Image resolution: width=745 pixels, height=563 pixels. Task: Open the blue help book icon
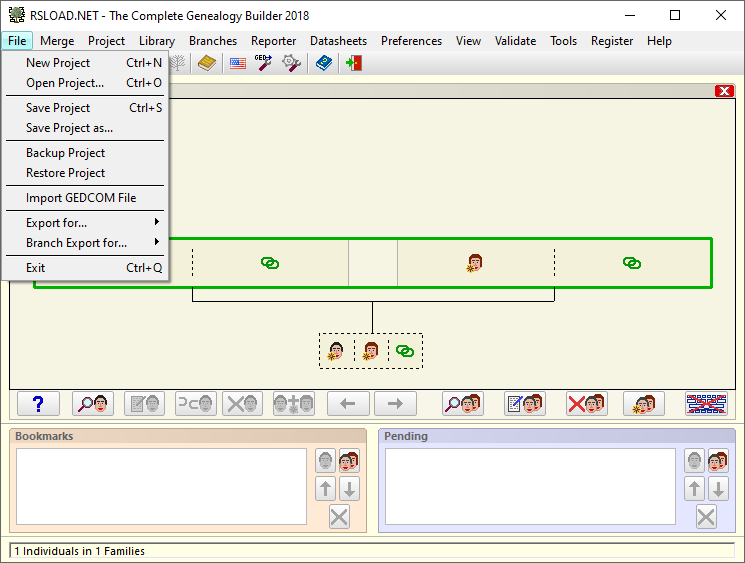click(324, 63)
